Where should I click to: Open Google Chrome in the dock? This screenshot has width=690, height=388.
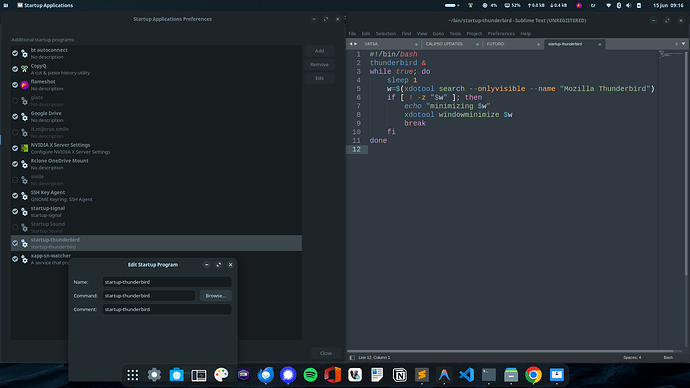coord(533,375)
